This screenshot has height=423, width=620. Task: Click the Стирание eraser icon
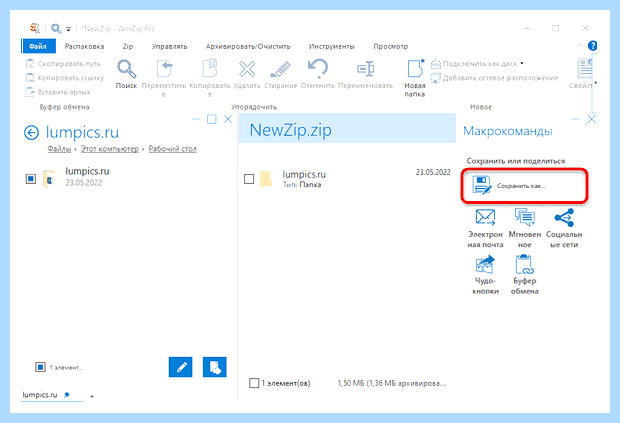coord(280,69)
